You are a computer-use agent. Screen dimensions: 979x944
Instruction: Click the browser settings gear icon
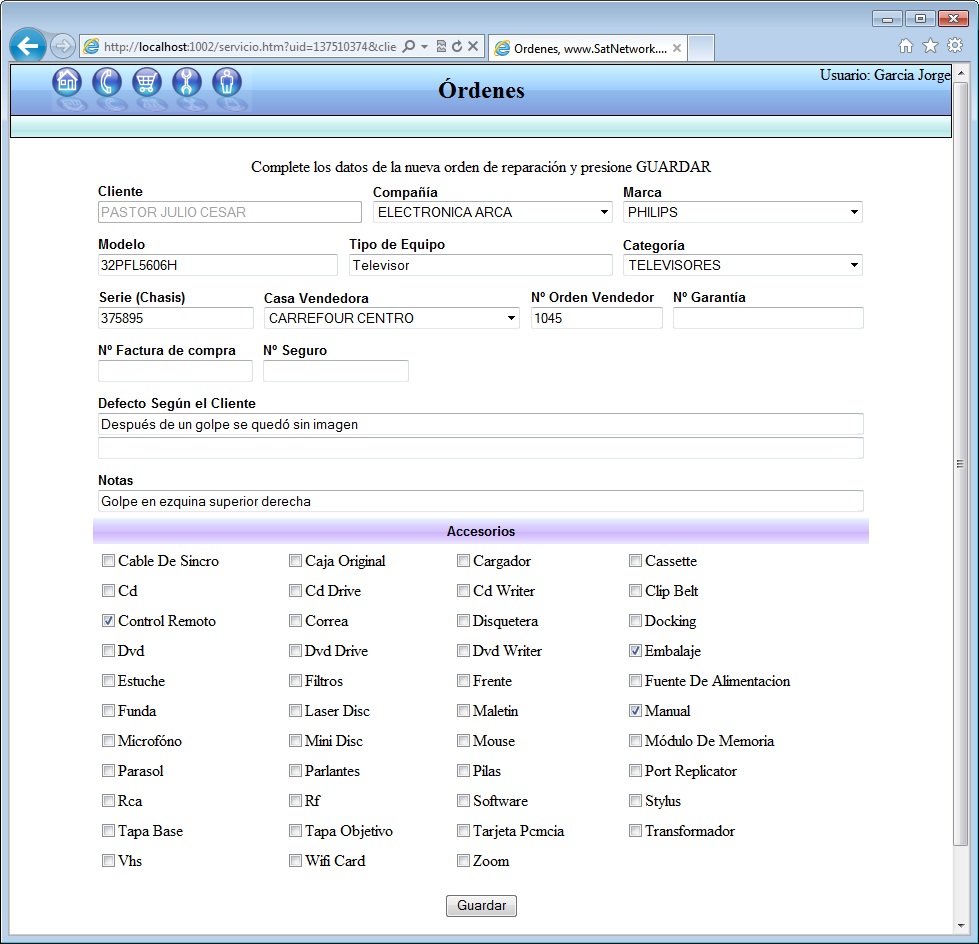click(x=955, y=45)
